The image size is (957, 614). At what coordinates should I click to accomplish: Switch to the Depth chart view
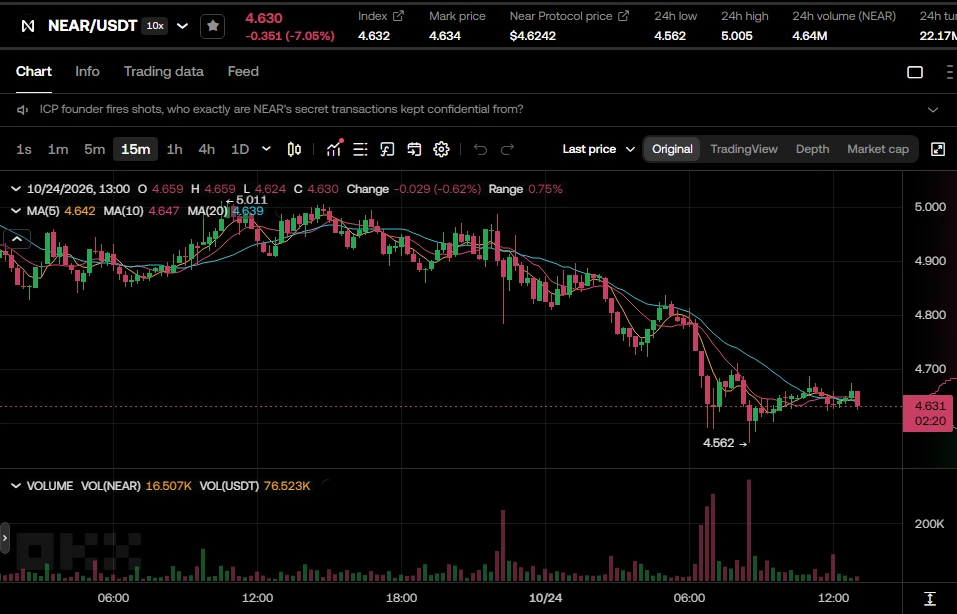812,149
